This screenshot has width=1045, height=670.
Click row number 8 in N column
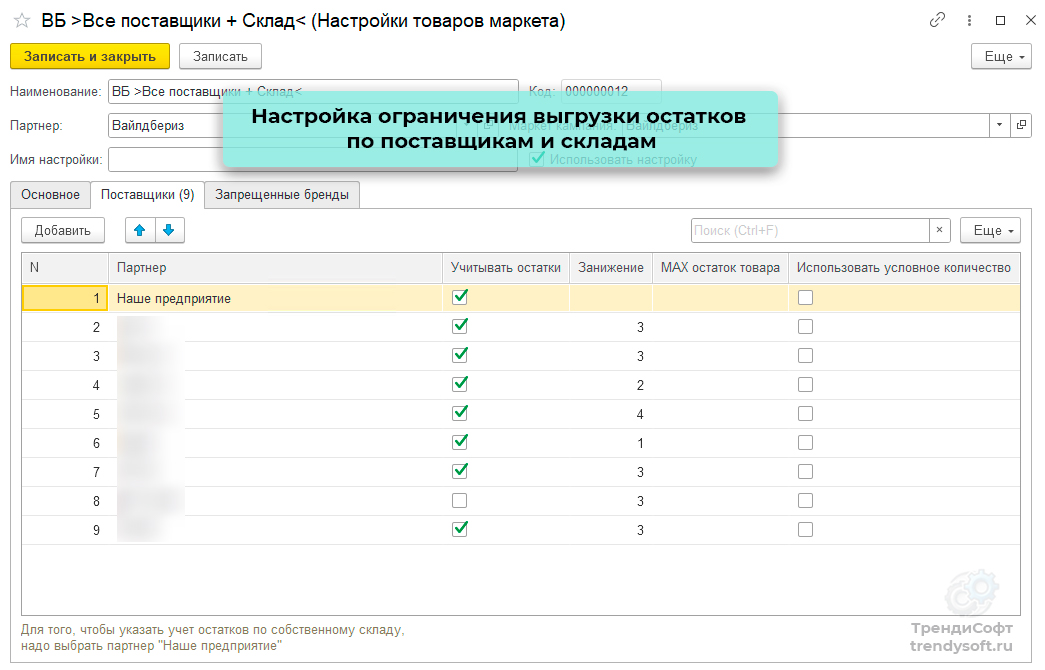(x=65, y=501)
